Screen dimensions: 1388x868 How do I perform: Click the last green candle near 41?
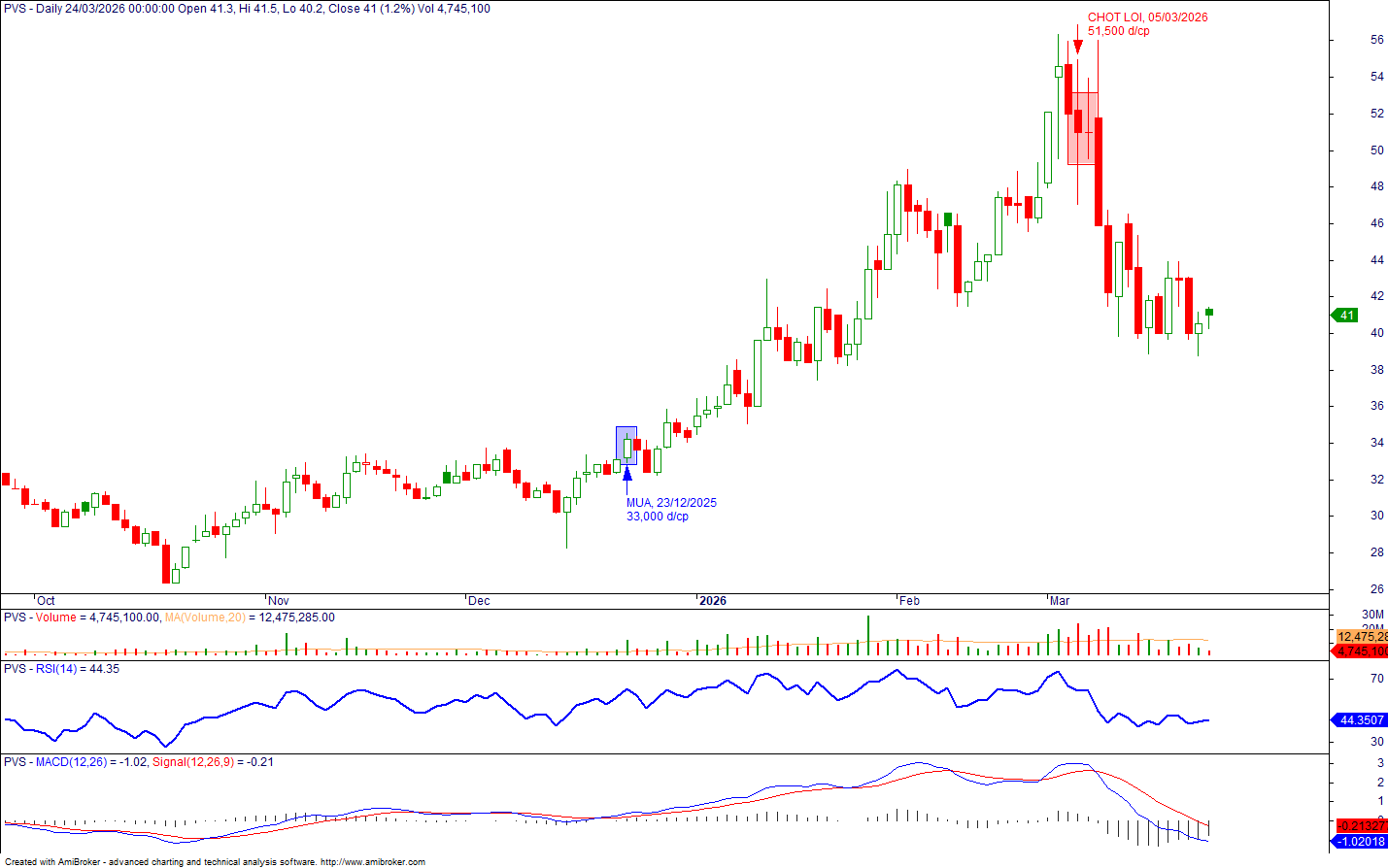click(1209, 312)
